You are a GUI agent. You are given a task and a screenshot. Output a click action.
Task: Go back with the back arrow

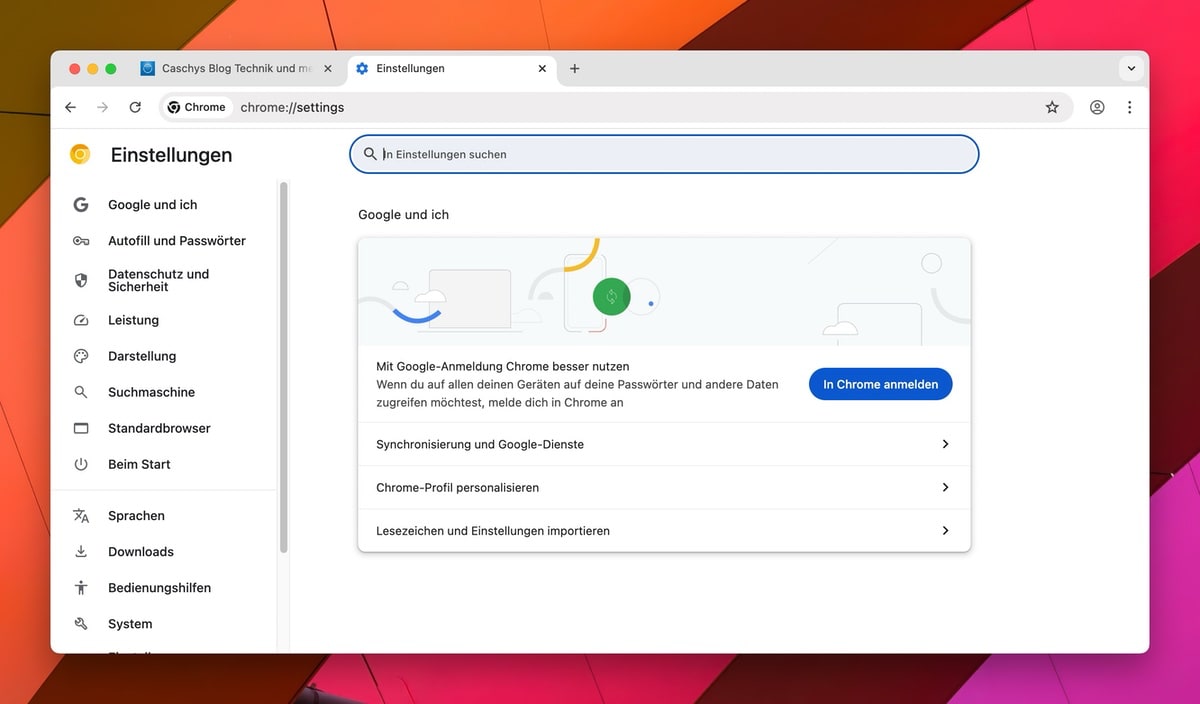click(70, 107)
